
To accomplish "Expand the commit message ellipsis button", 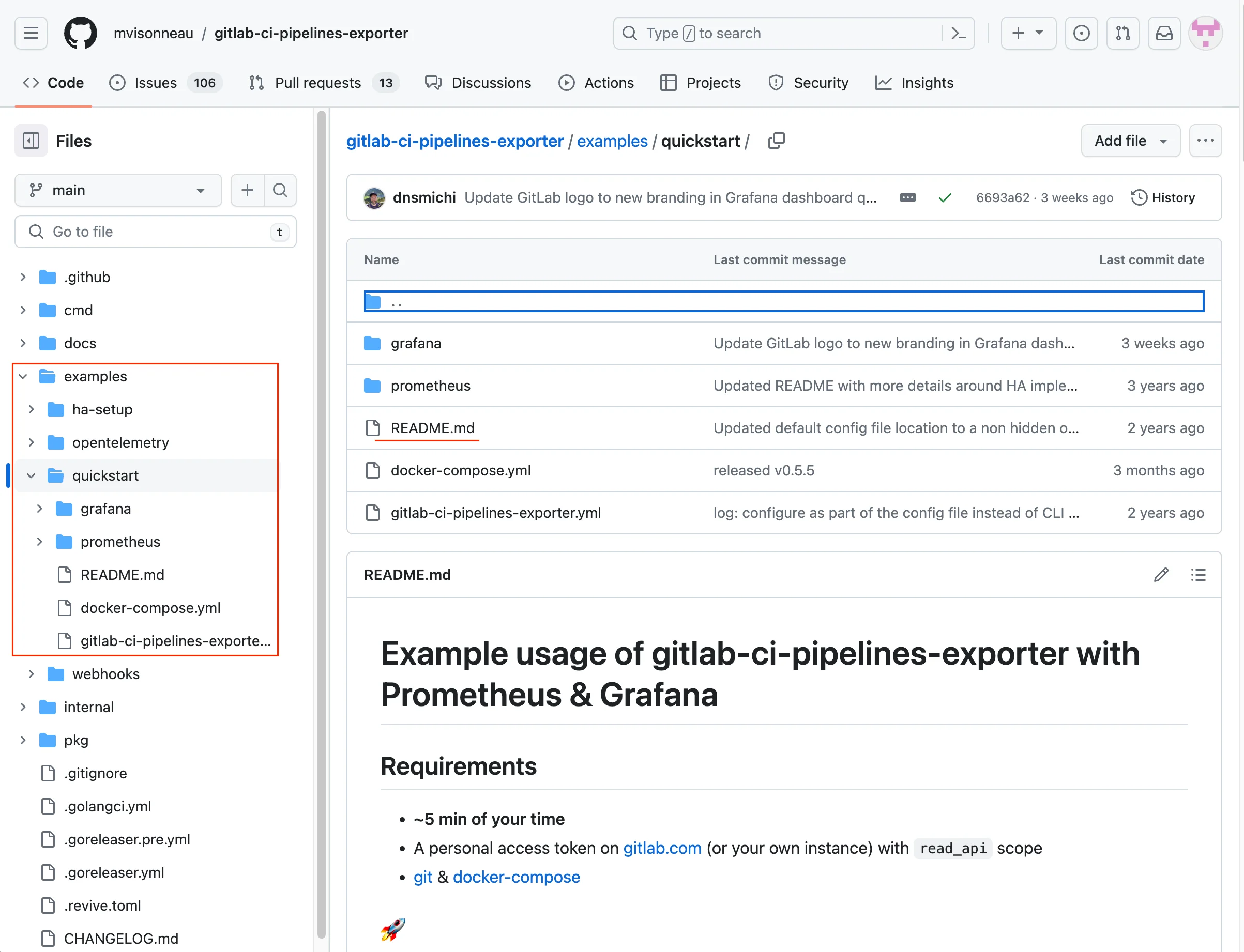I will (x=907, y=198).
